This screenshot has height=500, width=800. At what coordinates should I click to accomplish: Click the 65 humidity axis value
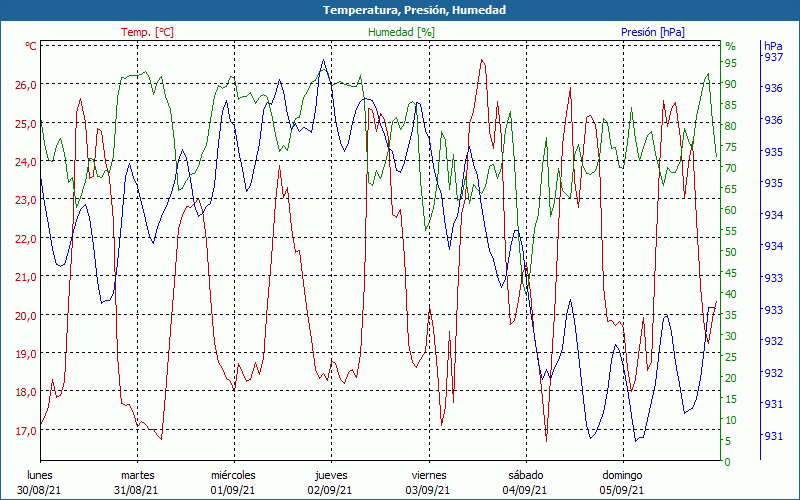click(x=731, y=189)
